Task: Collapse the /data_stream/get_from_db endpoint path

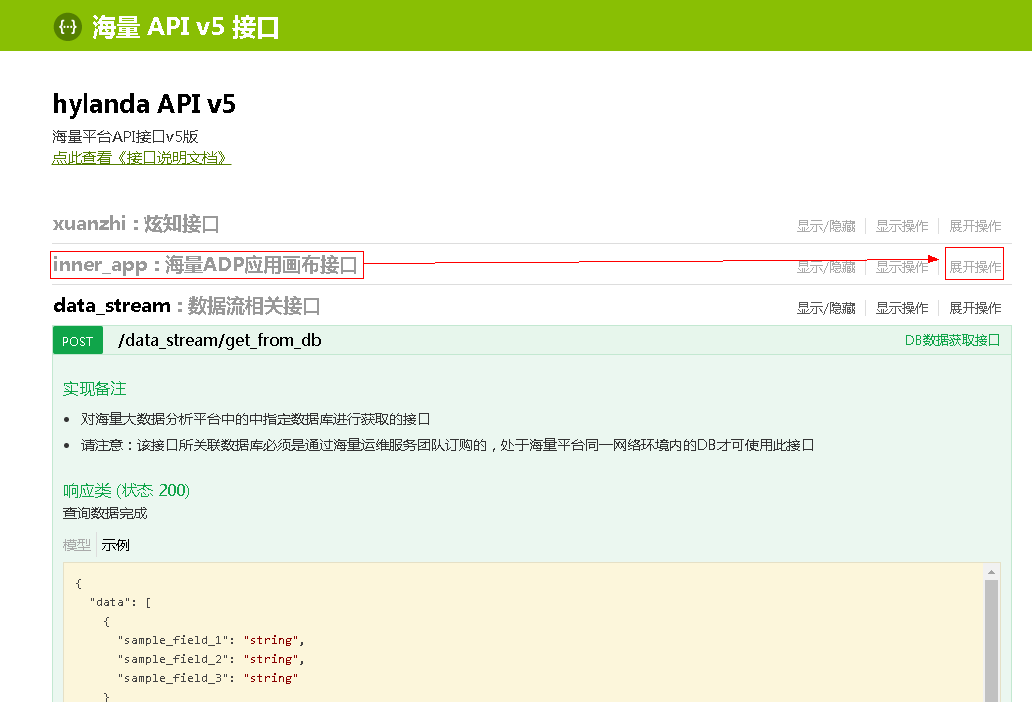Action: tap(219, 340)
